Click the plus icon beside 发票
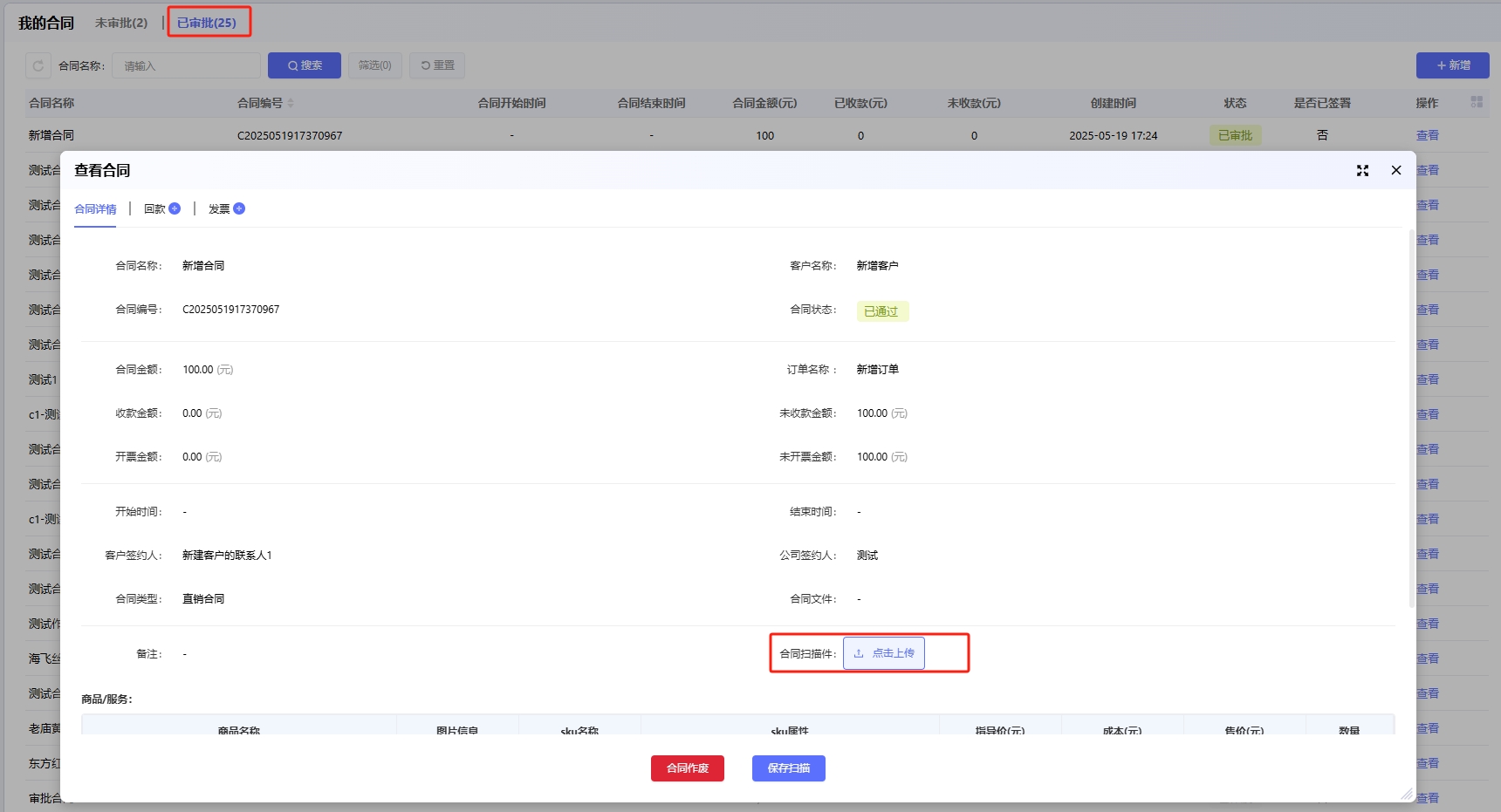 (x=239, y=208)
